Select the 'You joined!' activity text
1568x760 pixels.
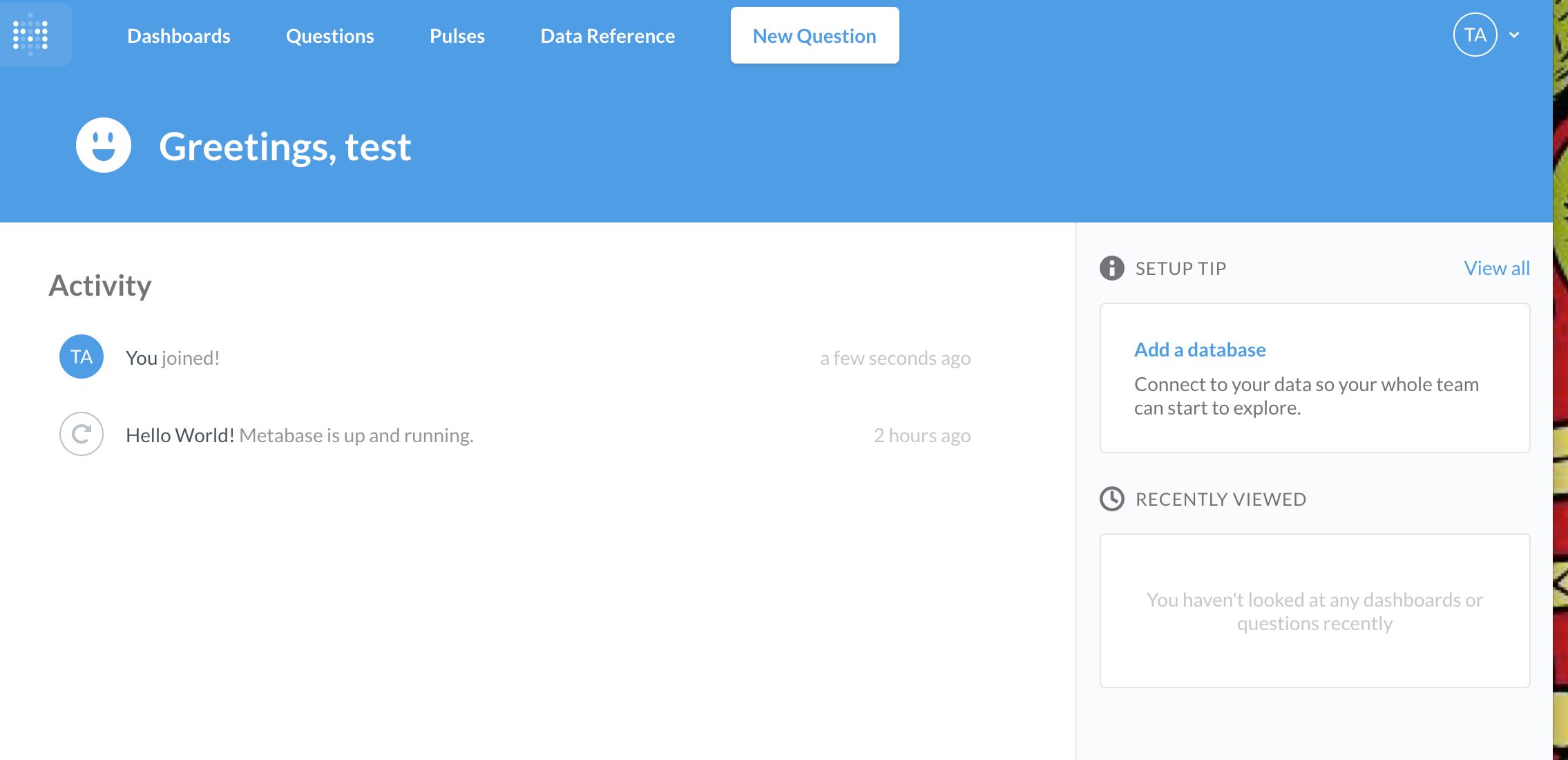[x=173, y=358]
